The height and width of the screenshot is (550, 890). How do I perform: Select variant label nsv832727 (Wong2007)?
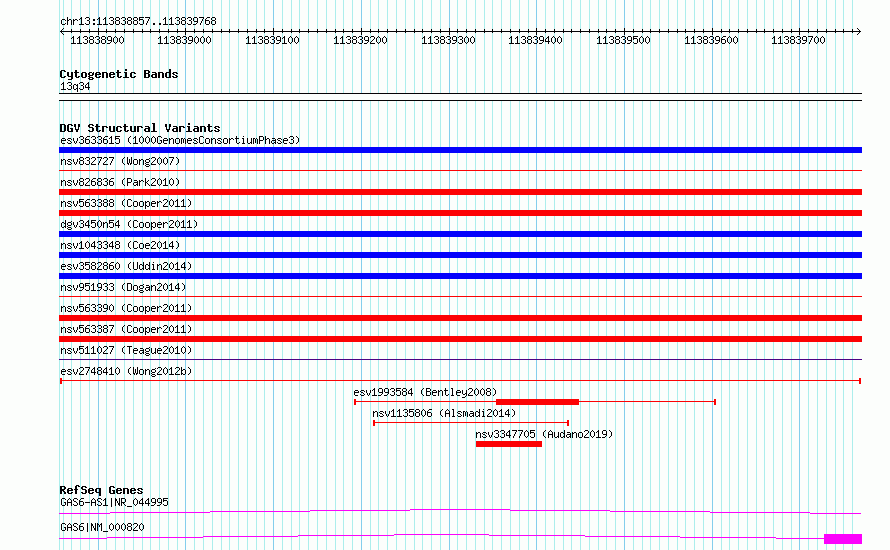click(120, 161)
